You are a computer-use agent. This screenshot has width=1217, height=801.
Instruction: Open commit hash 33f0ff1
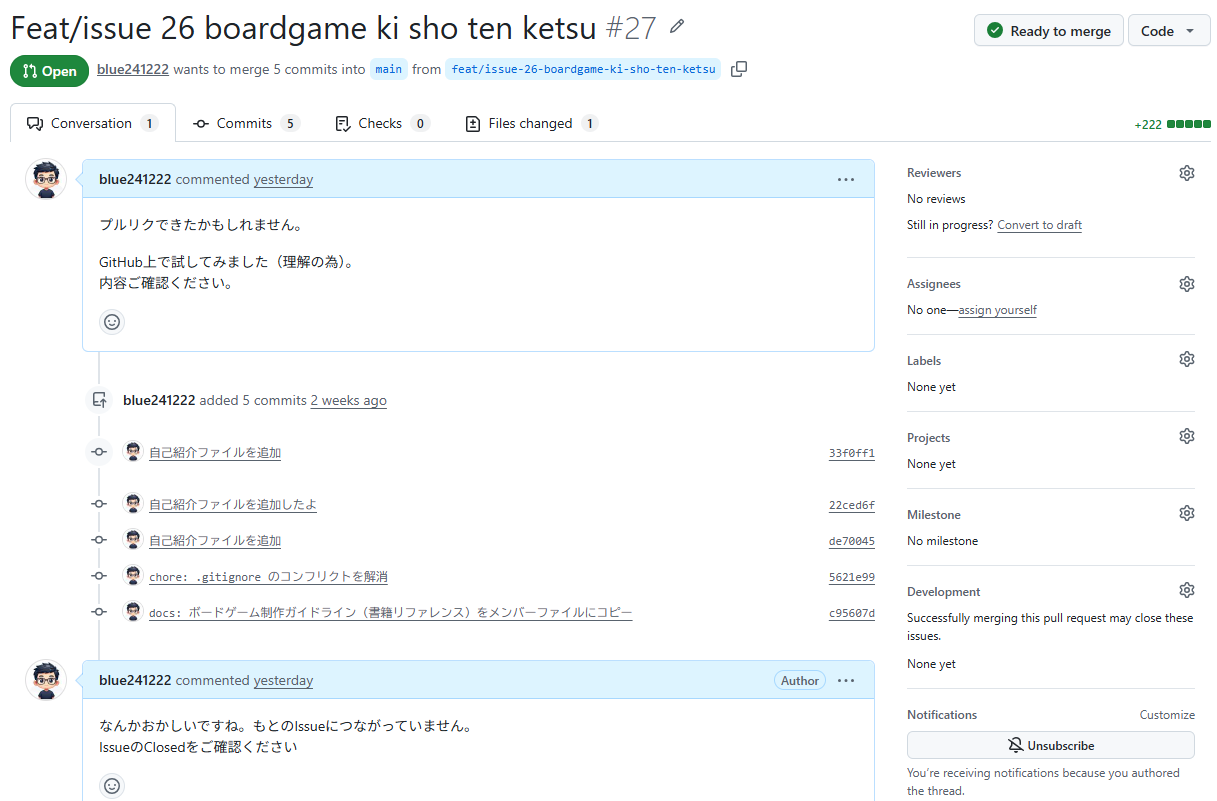pos(851,453)
